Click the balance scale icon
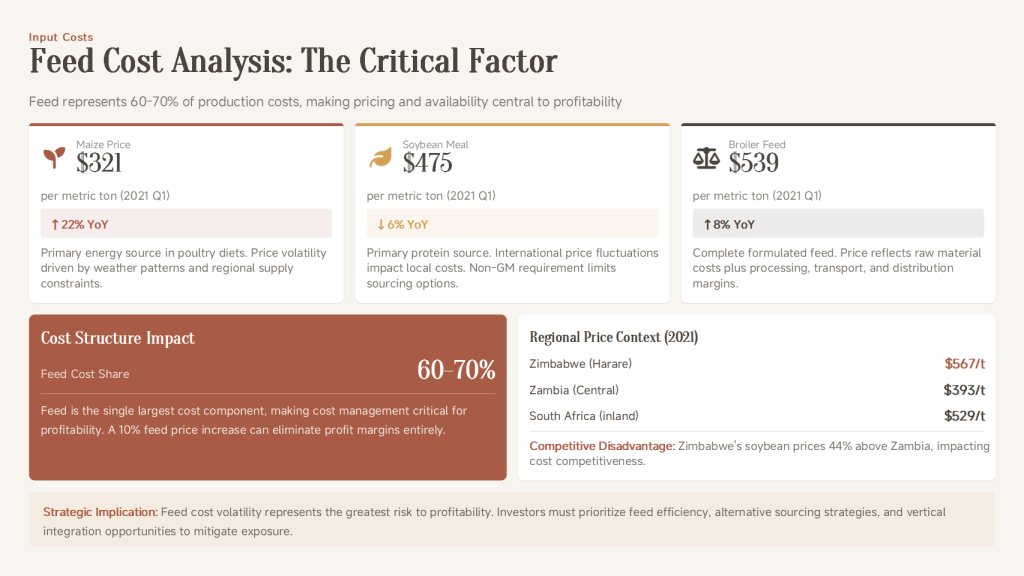The height and width of the screenshot is (576, 1024). 706,158
